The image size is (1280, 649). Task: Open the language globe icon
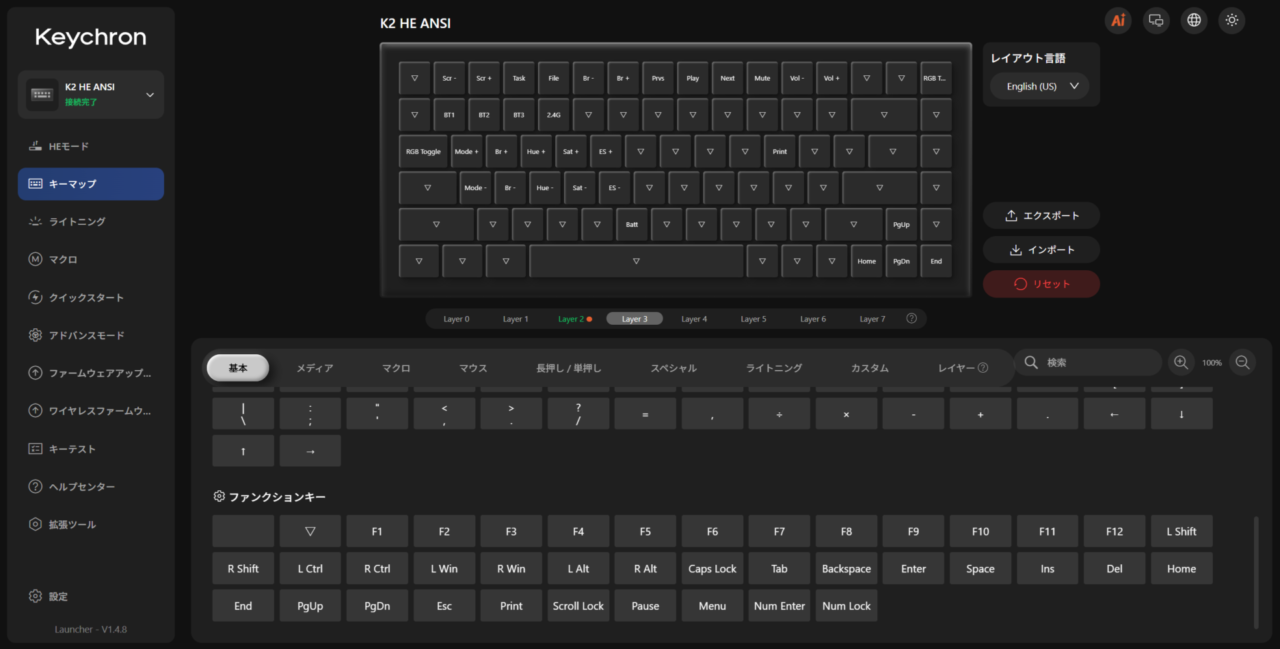click(x=1193, y=20)
